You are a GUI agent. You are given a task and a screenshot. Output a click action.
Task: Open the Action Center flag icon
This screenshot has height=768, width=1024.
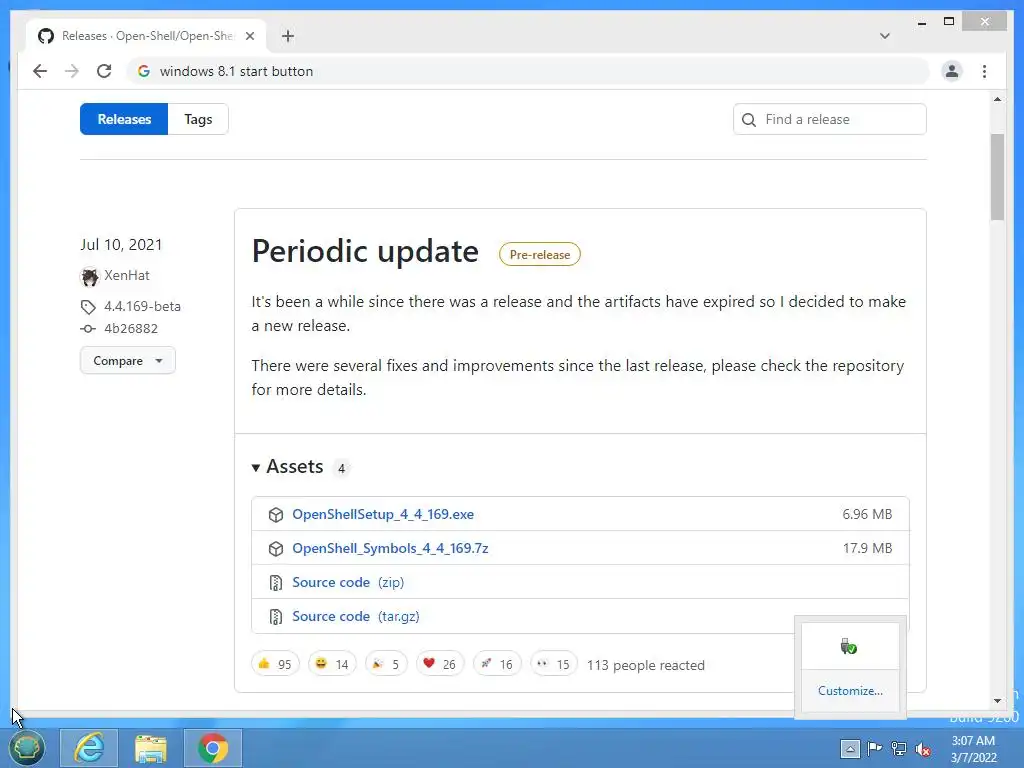874,748
